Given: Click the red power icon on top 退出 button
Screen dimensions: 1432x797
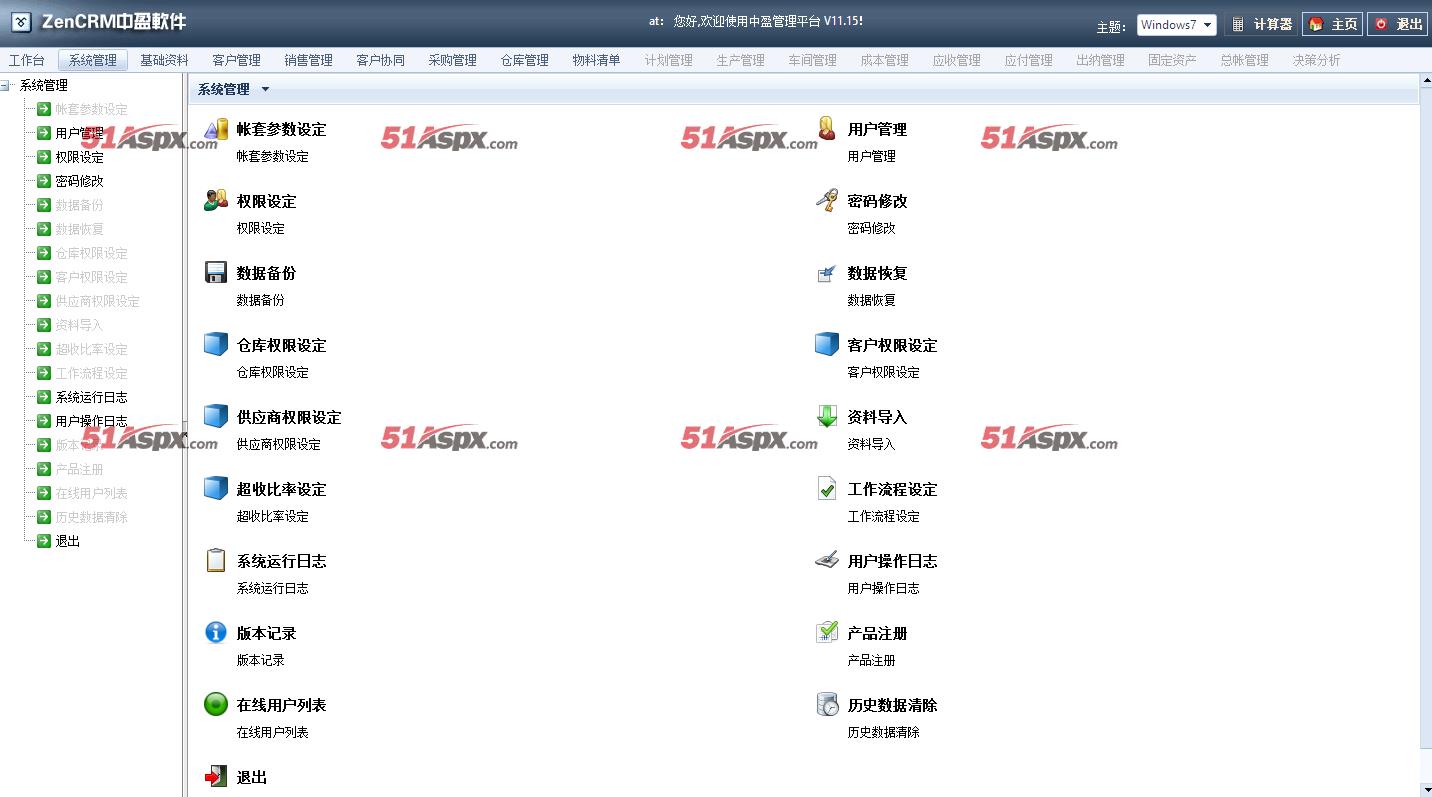Looking at the screenshot, I should click(1381, 24).
